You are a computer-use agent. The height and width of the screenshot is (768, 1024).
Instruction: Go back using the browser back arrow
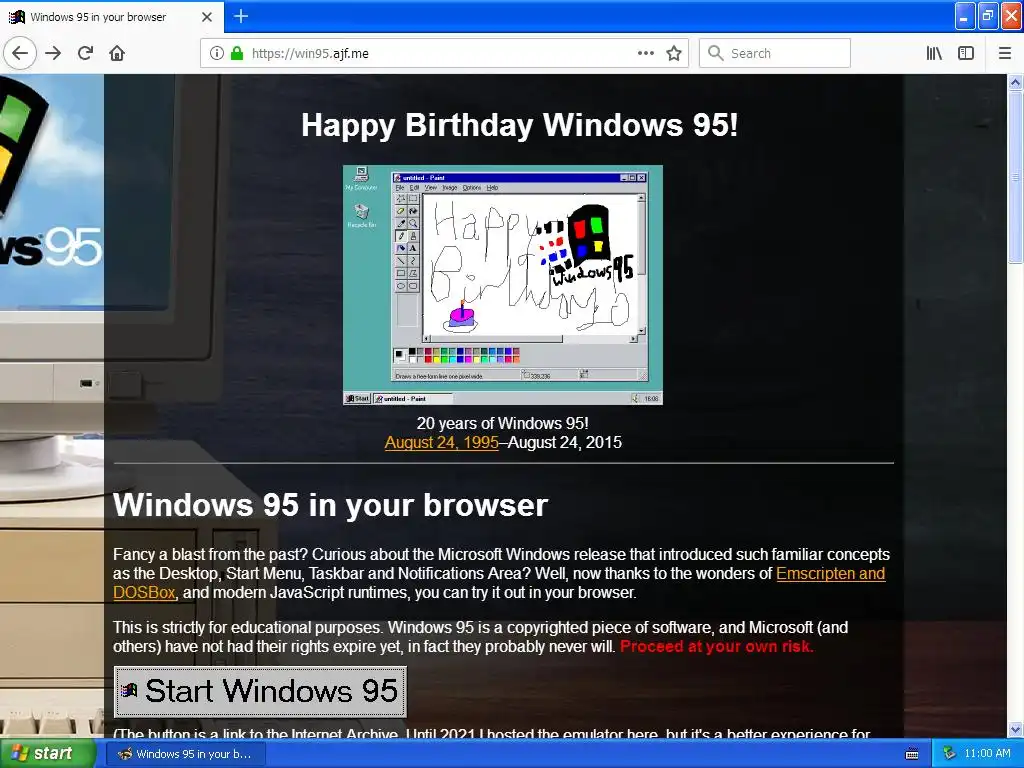20,53
